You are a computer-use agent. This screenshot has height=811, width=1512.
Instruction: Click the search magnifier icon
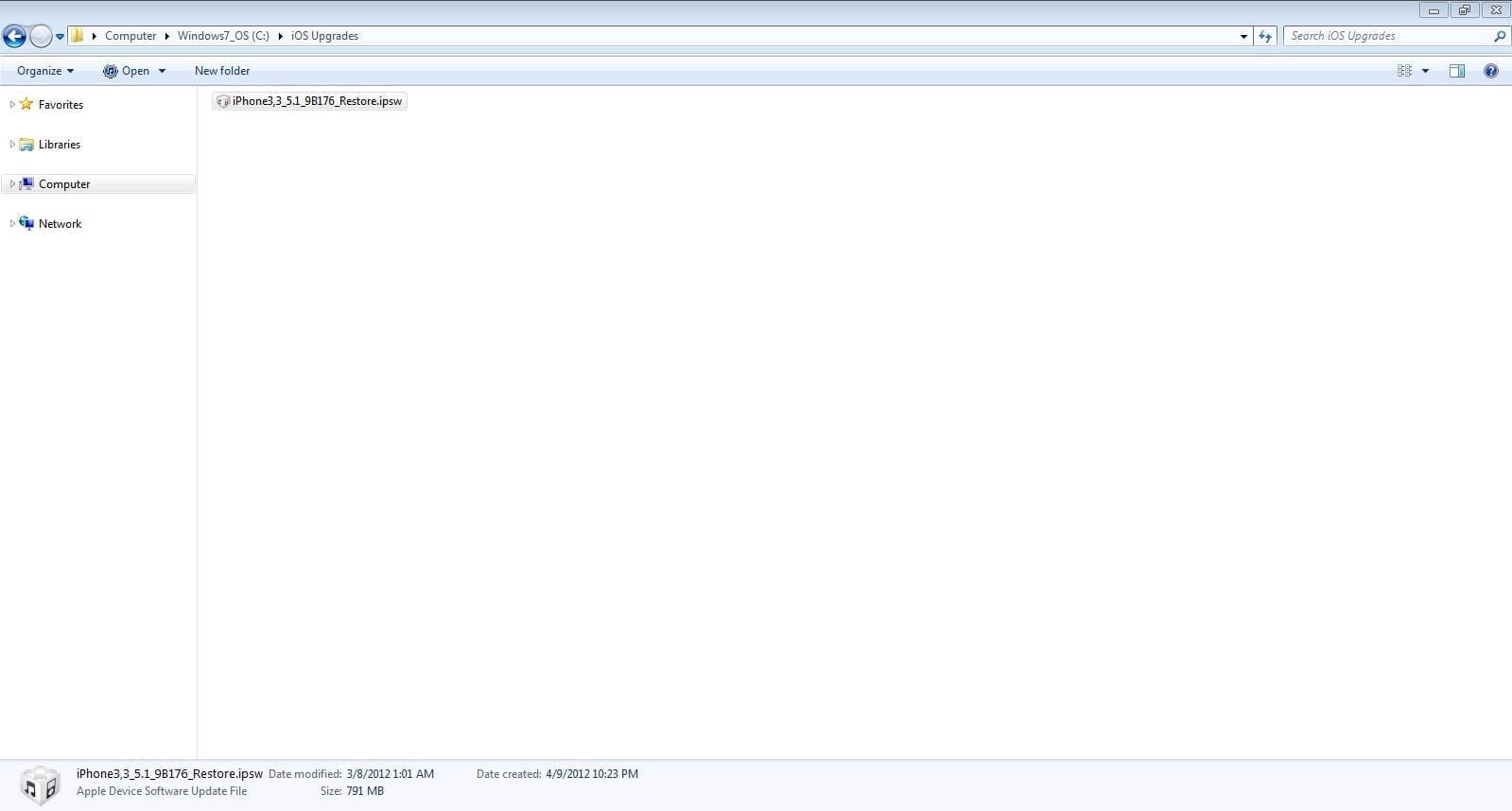[x=1500, y=36]
